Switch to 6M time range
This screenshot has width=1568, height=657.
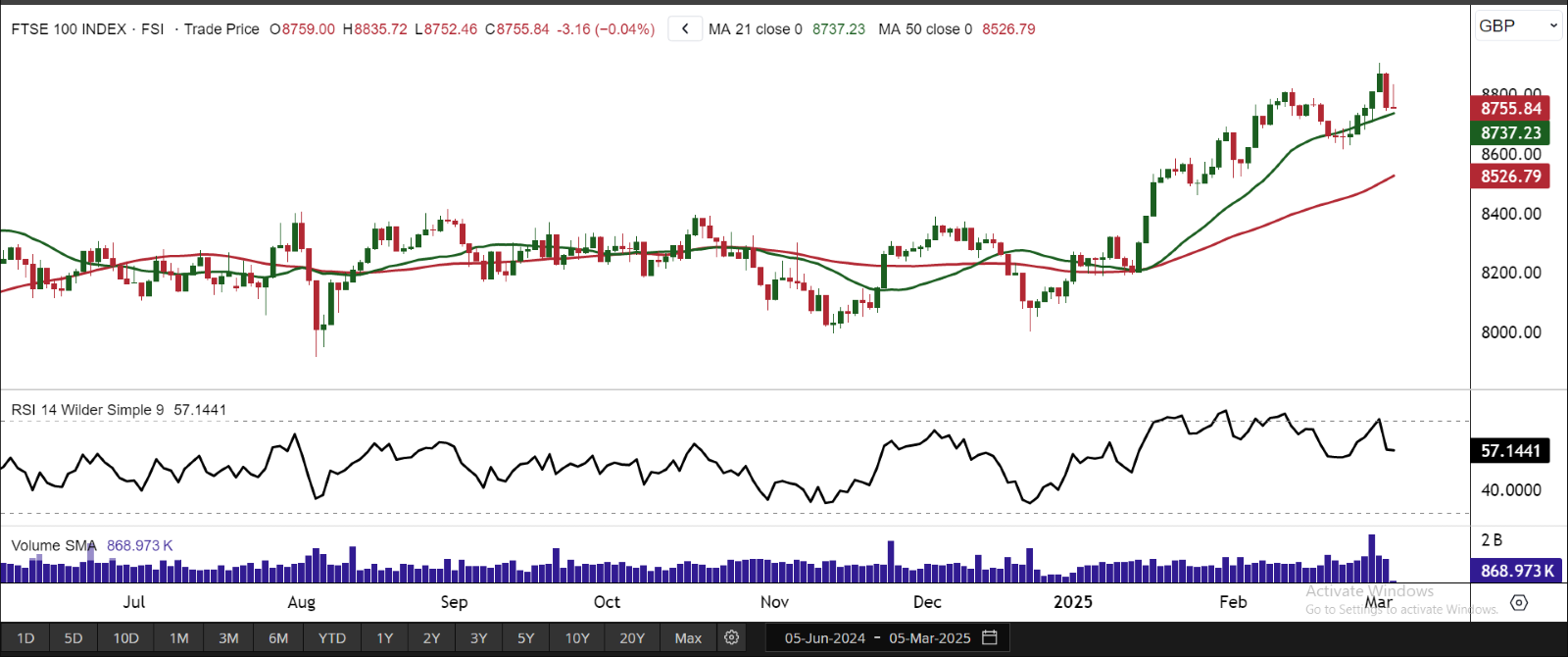(x=278, y=637)
